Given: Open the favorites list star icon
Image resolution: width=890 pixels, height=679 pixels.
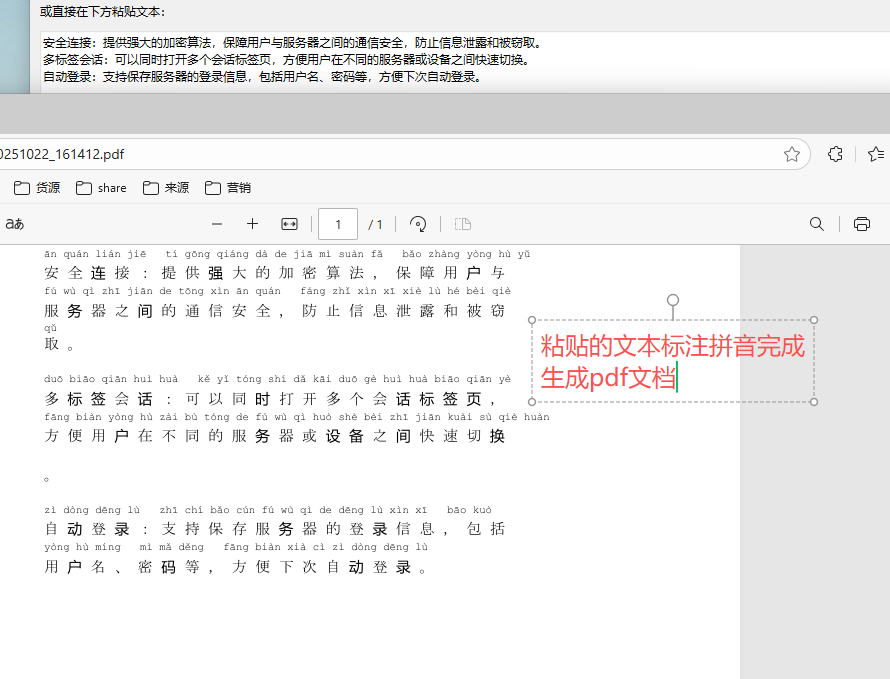Looking at the screenshot, I should point(876,154).
